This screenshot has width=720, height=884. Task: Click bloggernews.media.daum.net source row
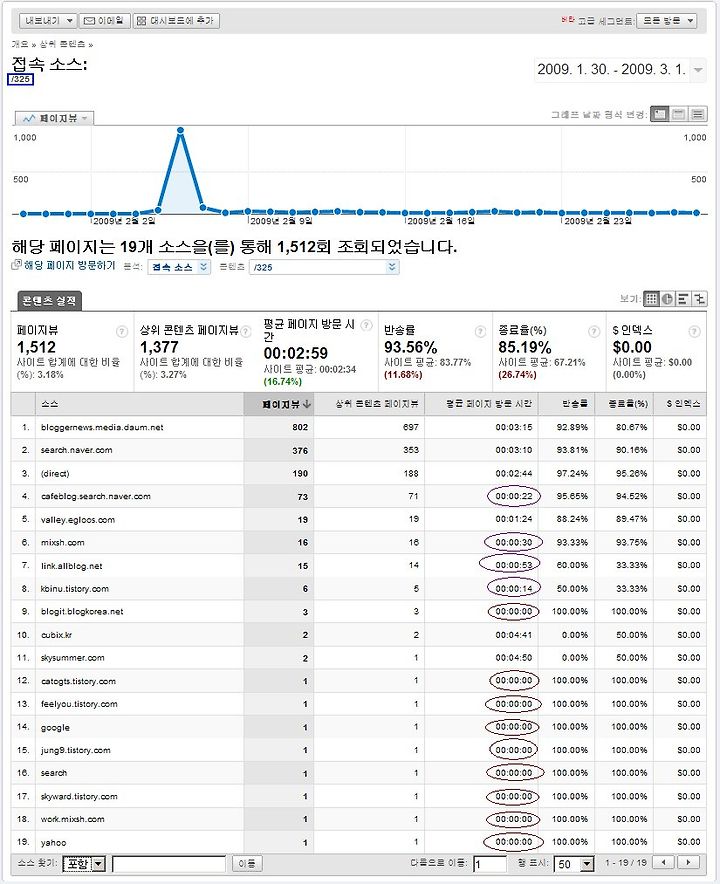pos(359,427)
